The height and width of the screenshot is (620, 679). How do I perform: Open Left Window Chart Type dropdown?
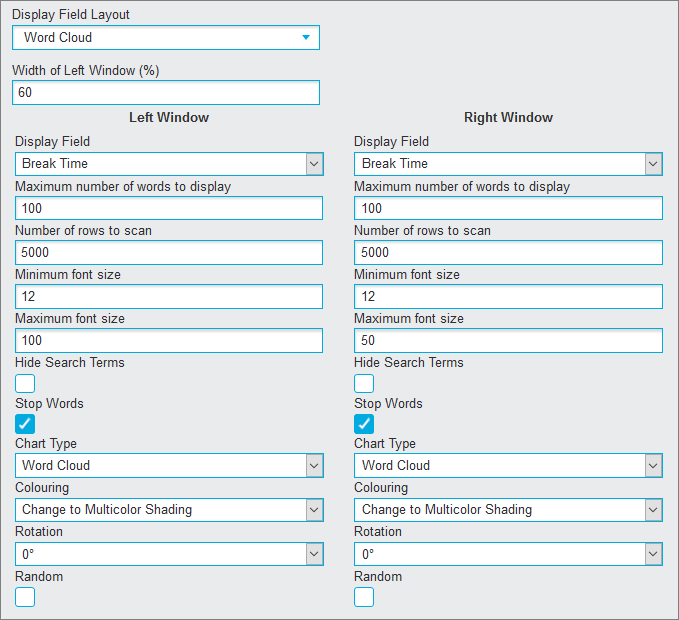pos(169,465)
